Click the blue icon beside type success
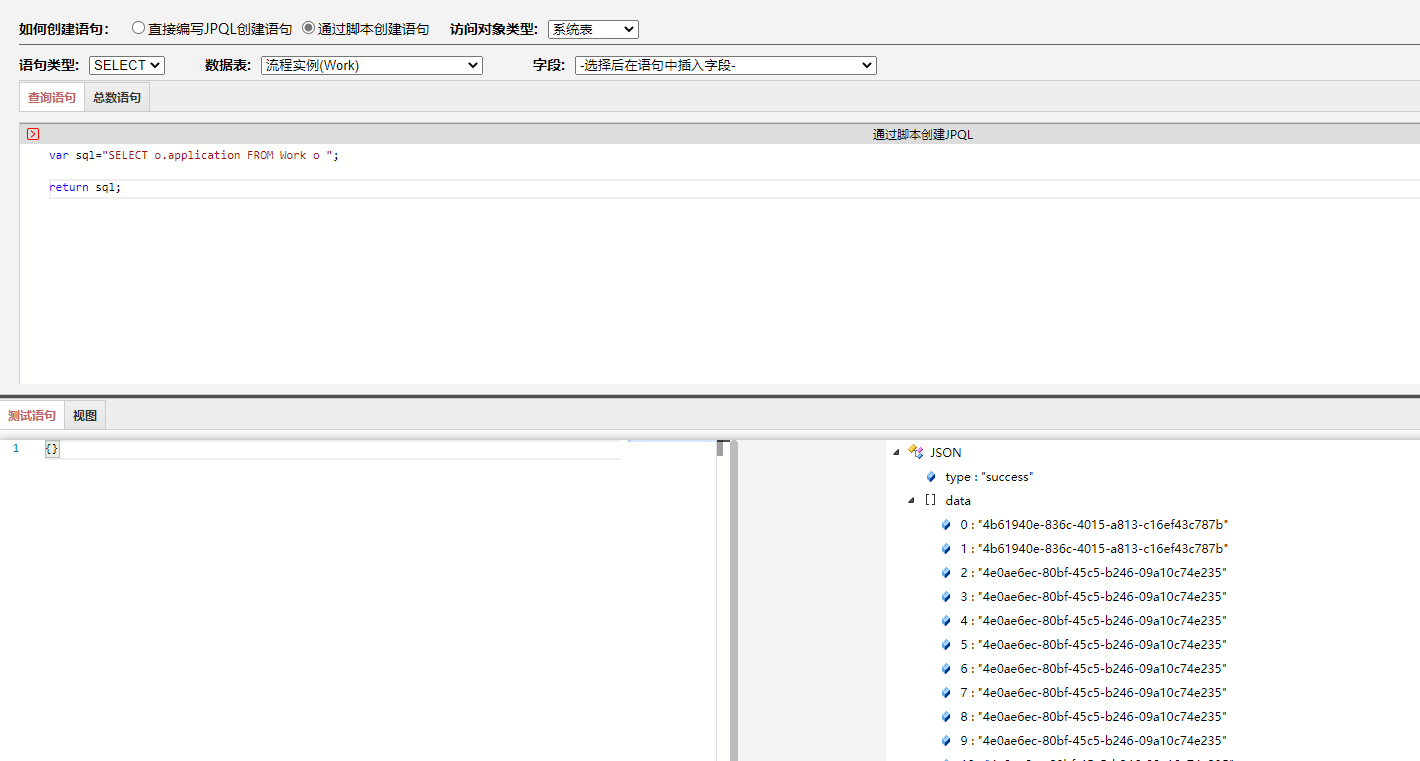 [x=932, y=477]
